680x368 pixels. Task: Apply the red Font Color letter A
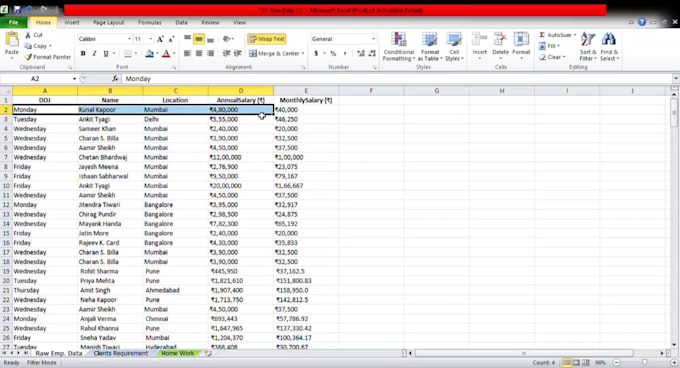click(x=166, y=53)
